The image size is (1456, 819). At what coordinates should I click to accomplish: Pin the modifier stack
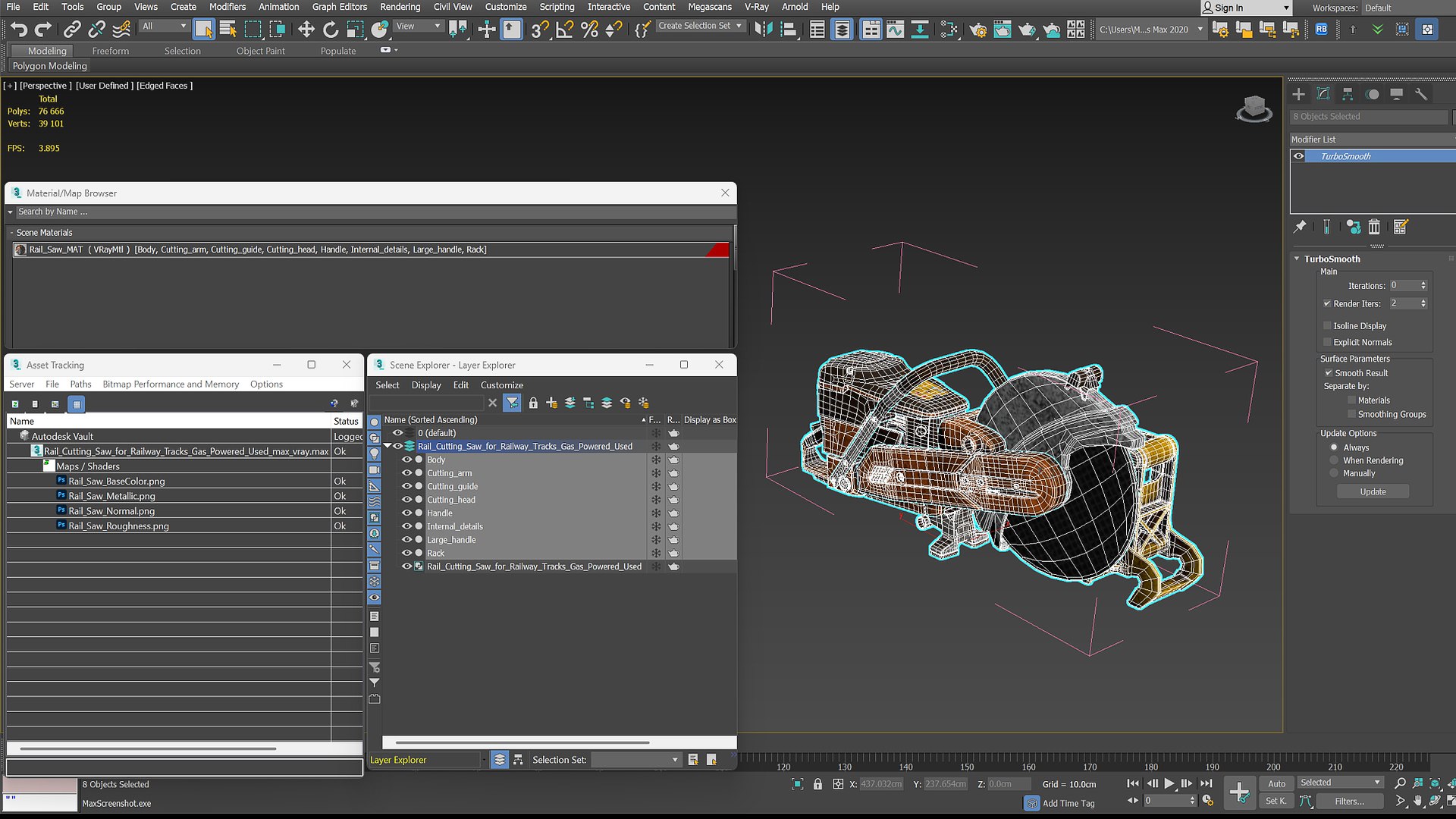[x=1300, y=227]
